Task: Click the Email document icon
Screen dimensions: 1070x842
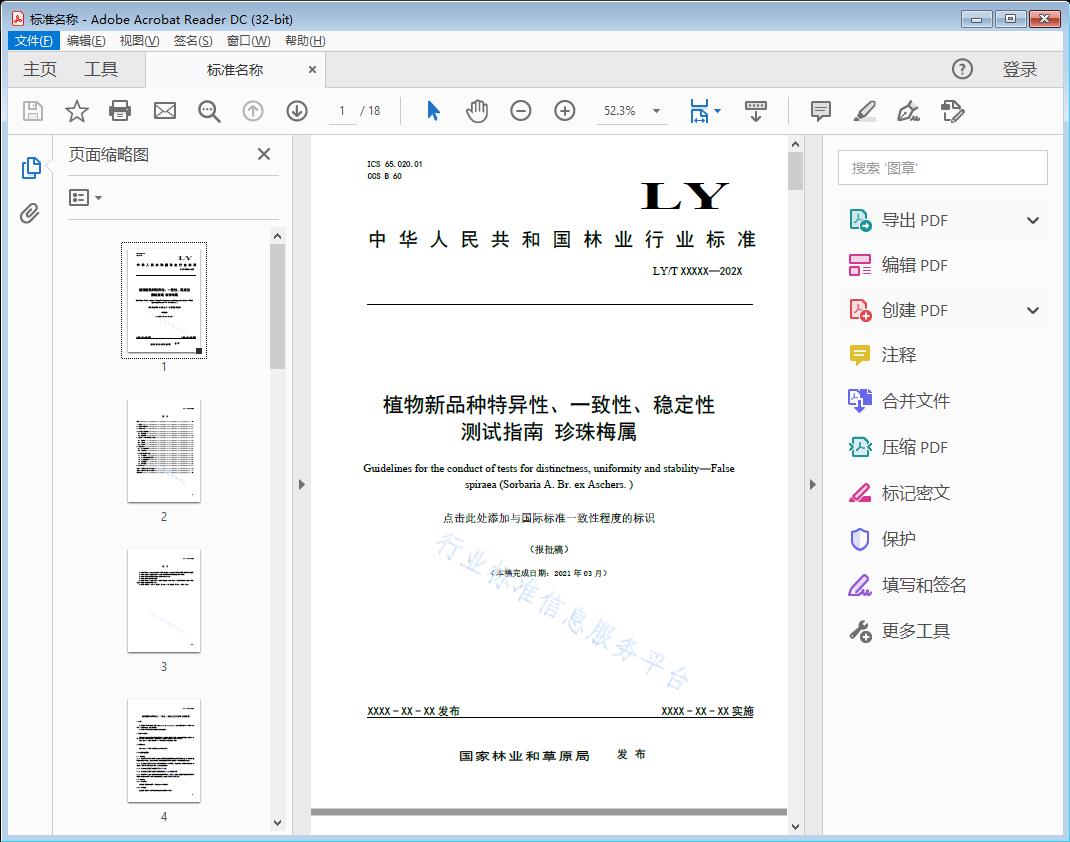Action: coord(164,111)
